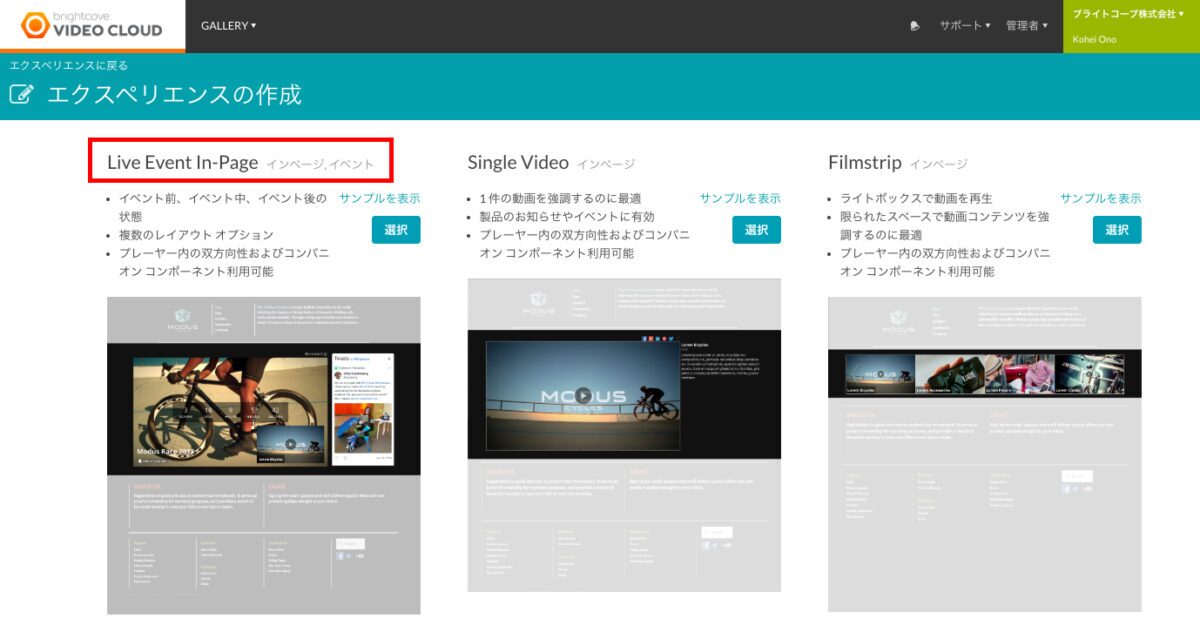This screenshot has height=625, width=1200.
Task: Open サンプルを表示 for Live Event In-Page
Action: [x=379, y=199]
